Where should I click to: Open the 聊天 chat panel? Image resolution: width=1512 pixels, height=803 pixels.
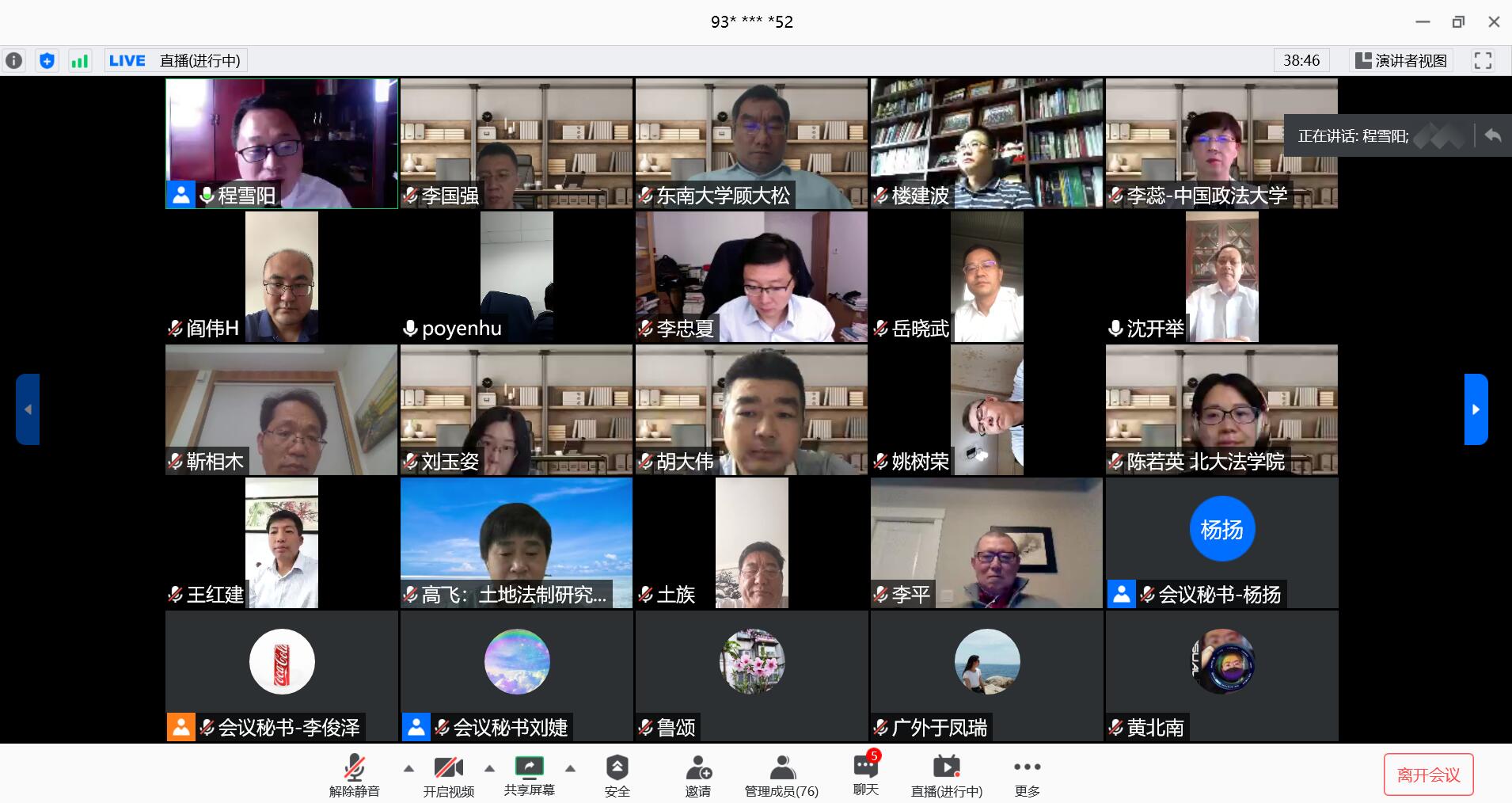tap(865, 775)
